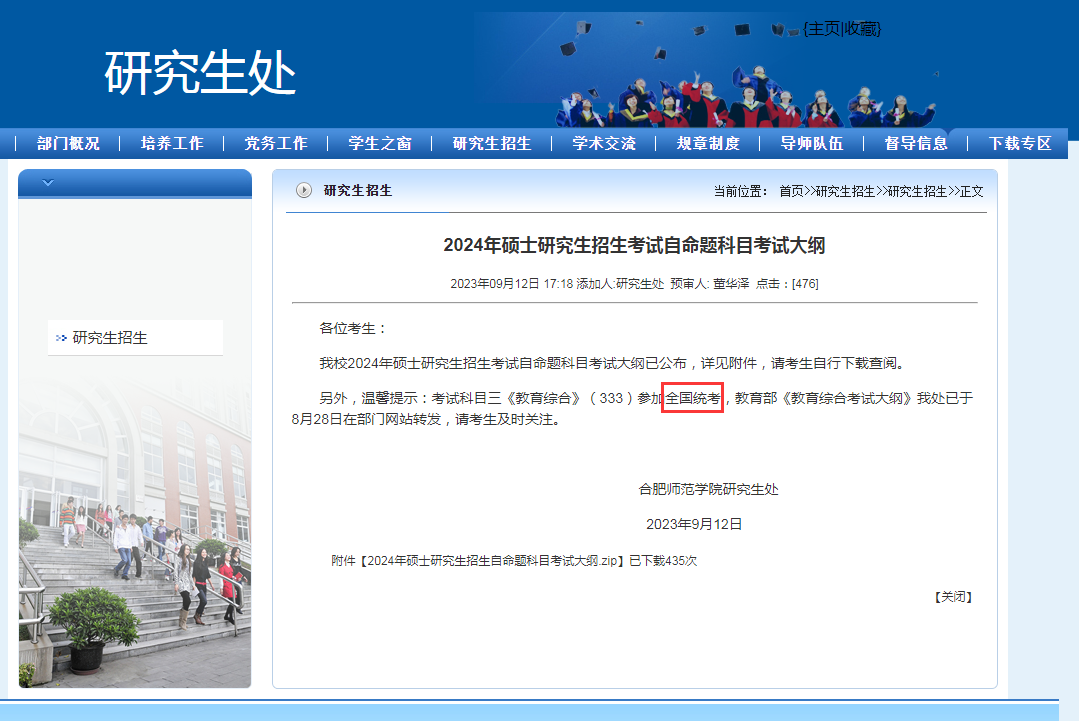Image resolution: width=1079 pixels, height=721 pixels.
Task: Click the 收藏 link in header
Action: pos(860,29)
